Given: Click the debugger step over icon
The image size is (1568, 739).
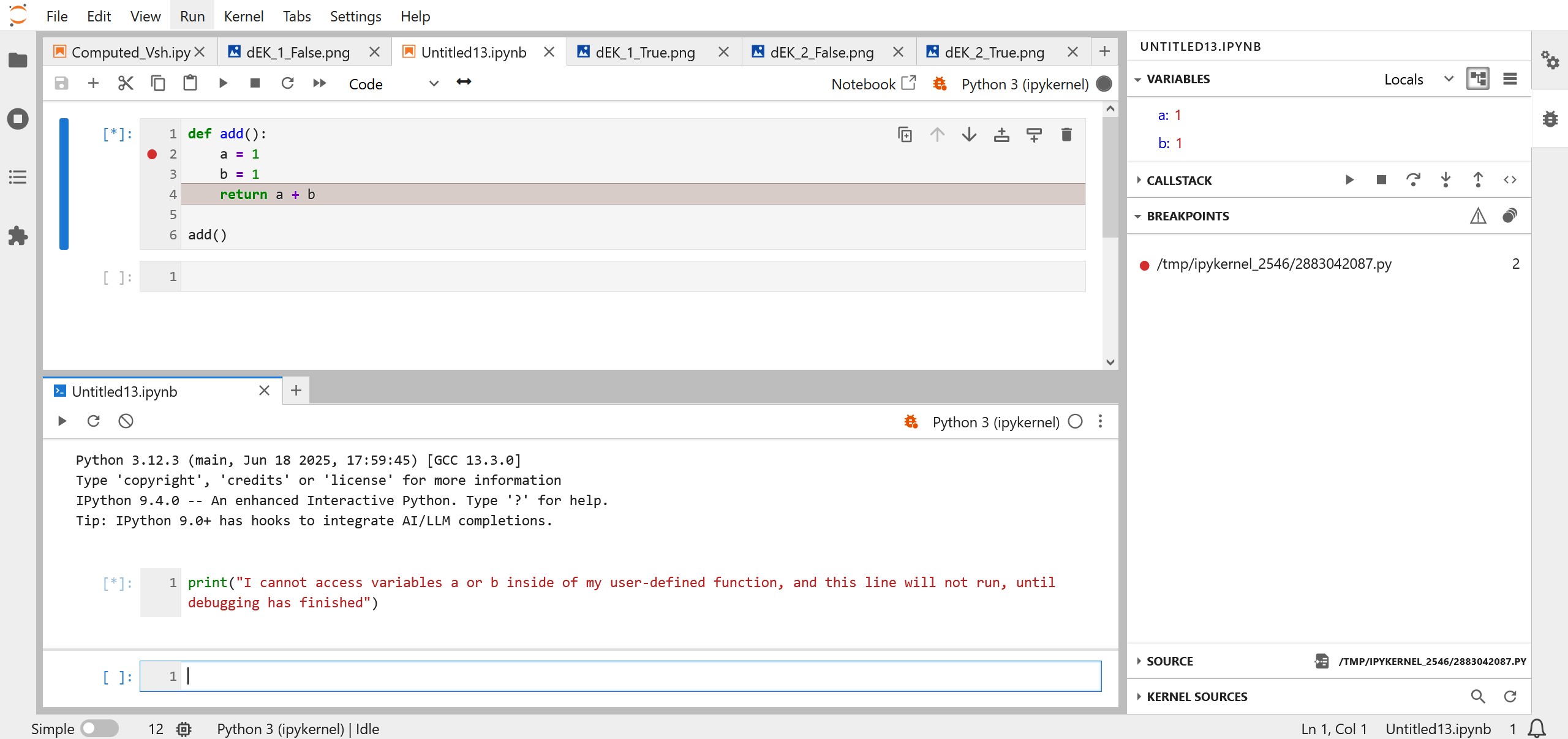Looking at the screenshot, I should pyautogui.click(x=1413, y=180).
